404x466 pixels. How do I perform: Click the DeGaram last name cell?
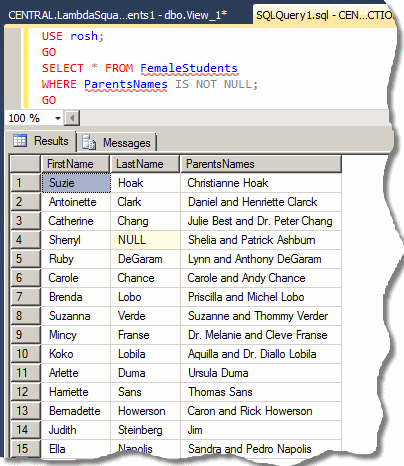click(x=145, y=259)
